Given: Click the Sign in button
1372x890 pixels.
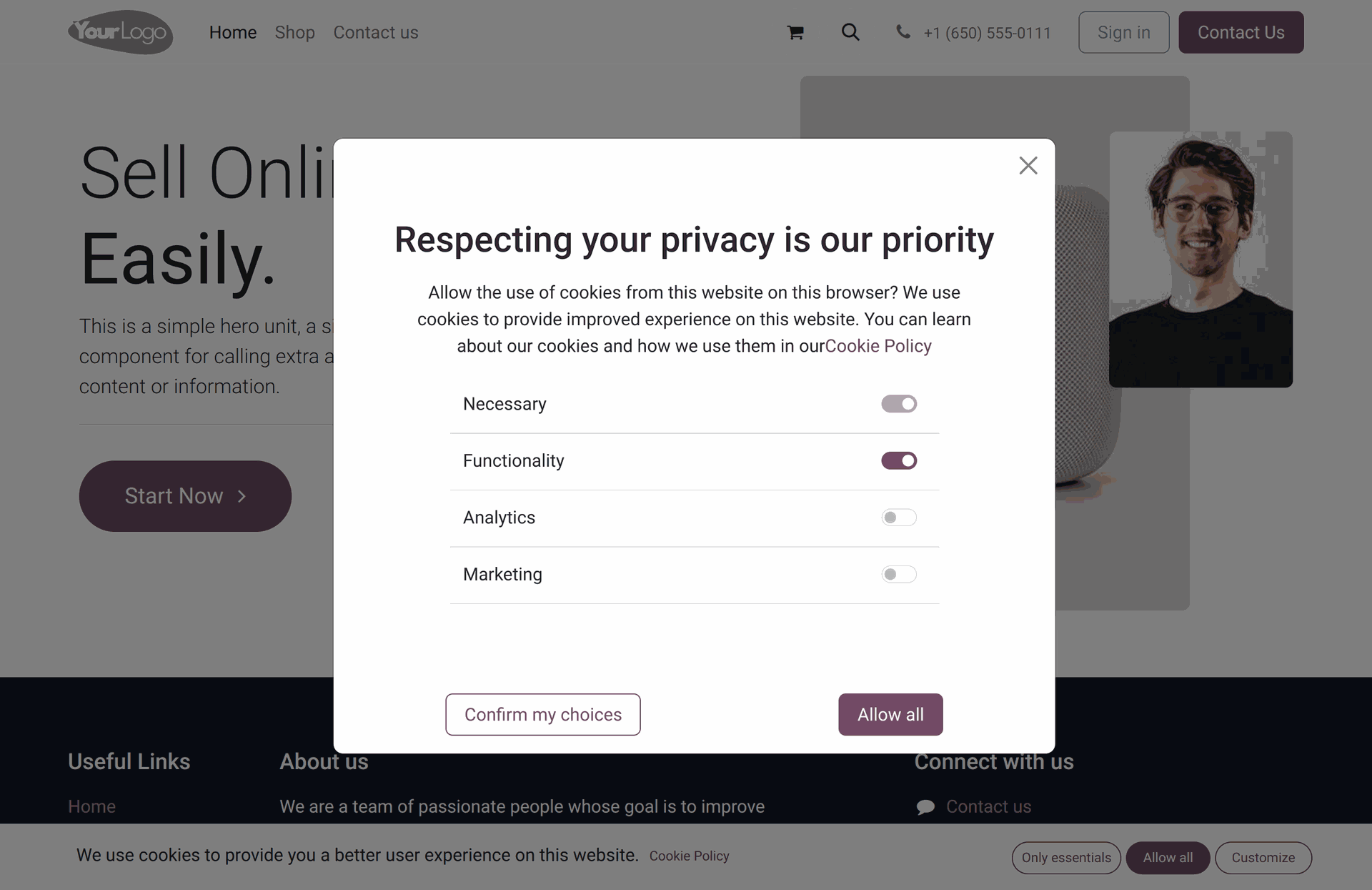Looking at the screenshot, I should 1124,32.
